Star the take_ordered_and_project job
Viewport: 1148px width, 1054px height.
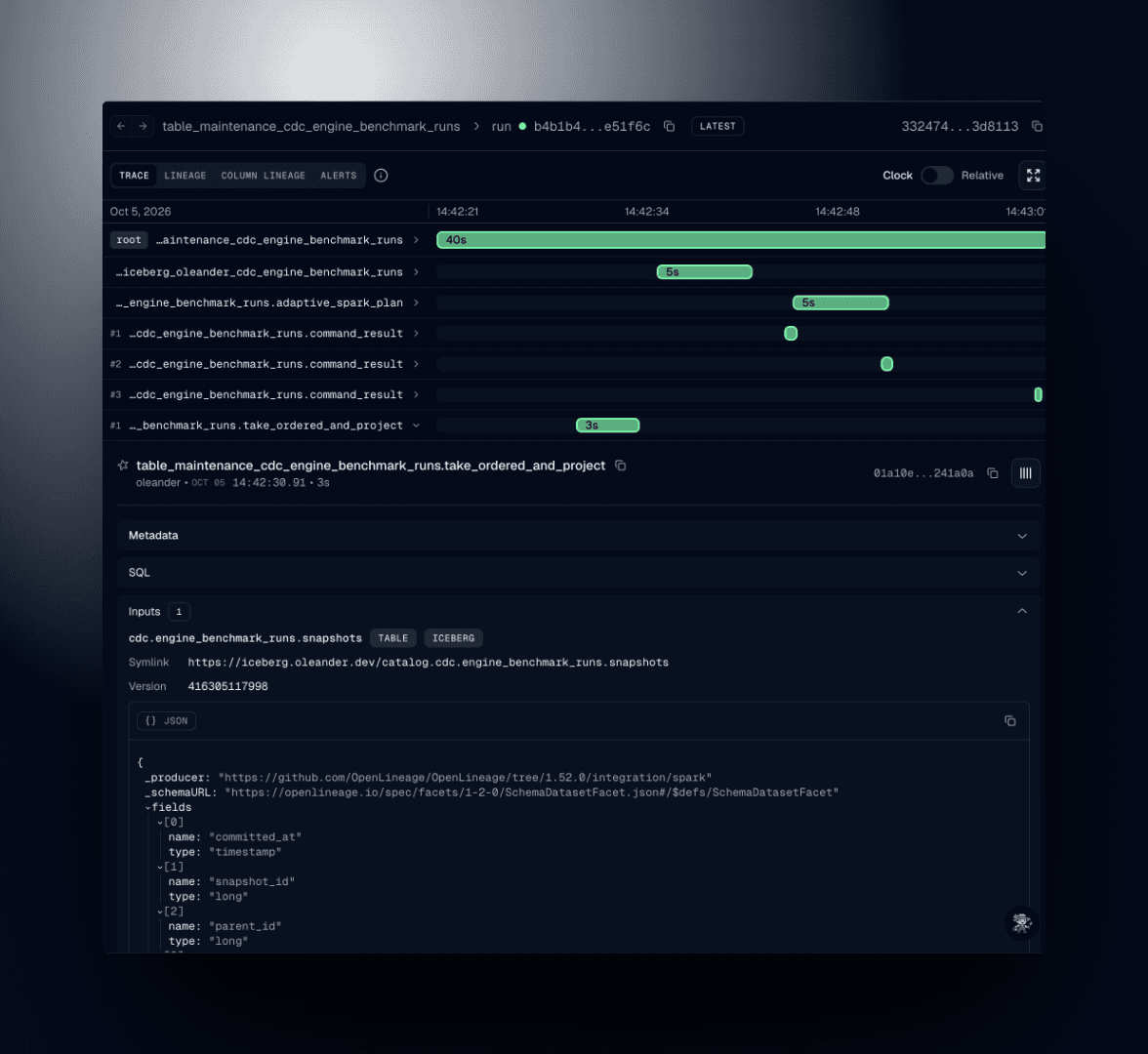123,465
